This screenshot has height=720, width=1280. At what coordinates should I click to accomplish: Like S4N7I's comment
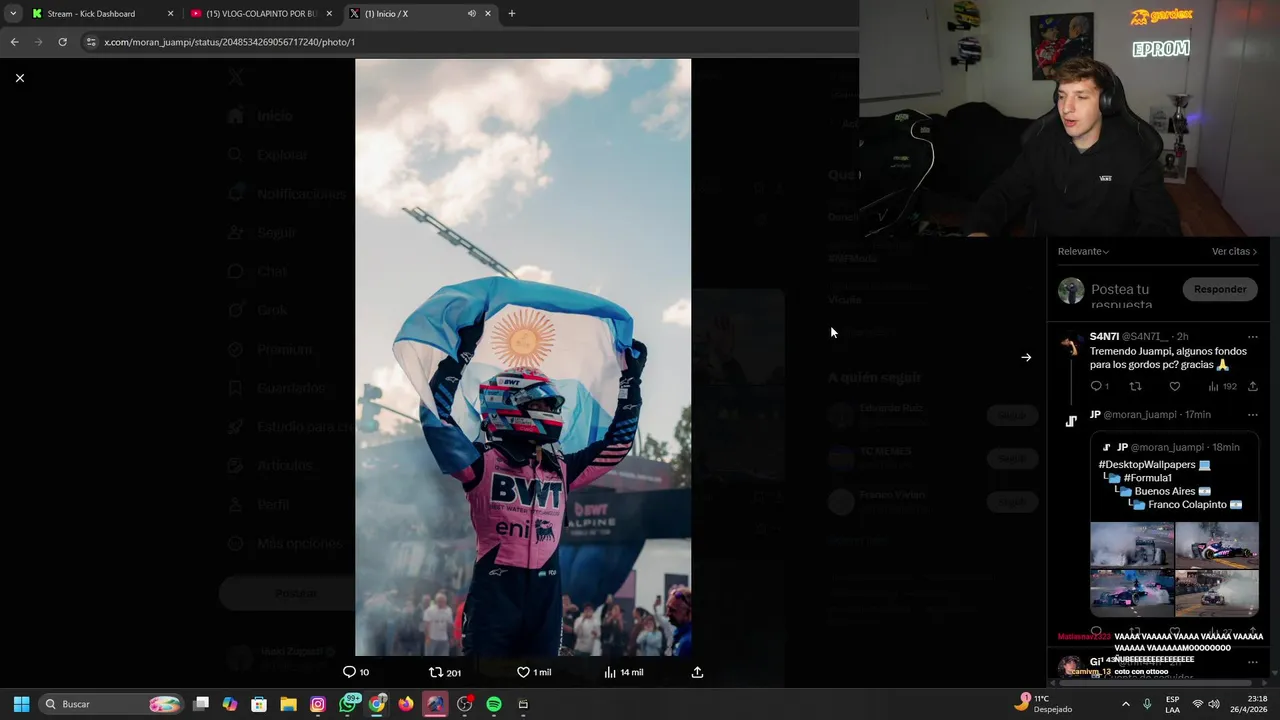[x=1175, y=386]
